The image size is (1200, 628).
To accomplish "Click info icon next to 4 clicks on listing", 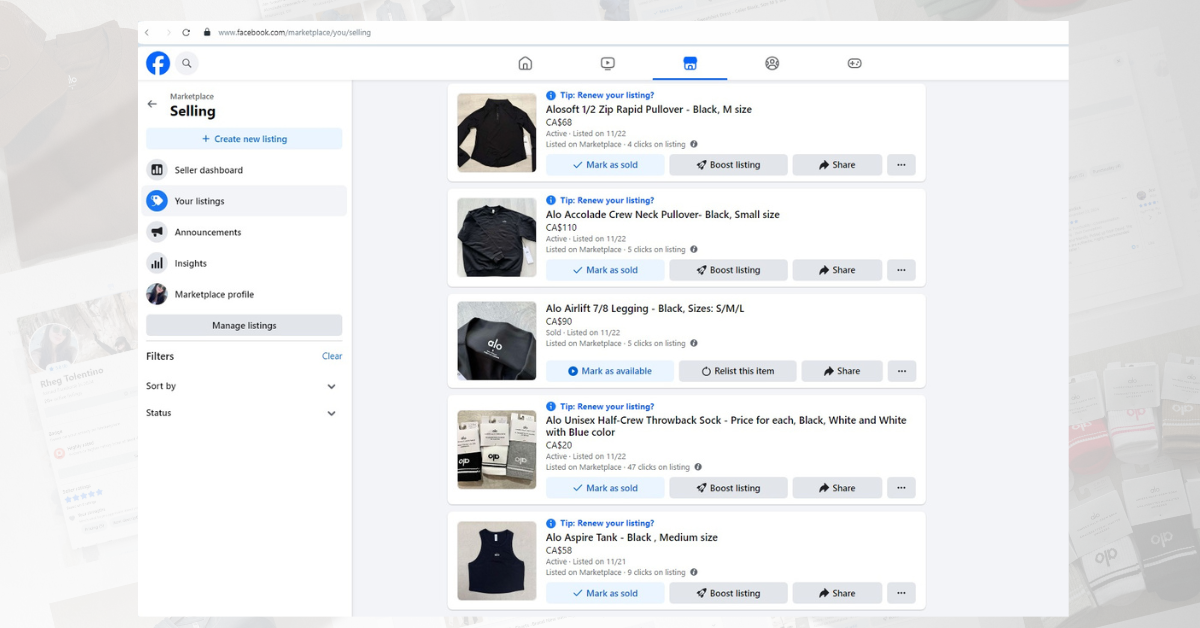I will (694, 144).
